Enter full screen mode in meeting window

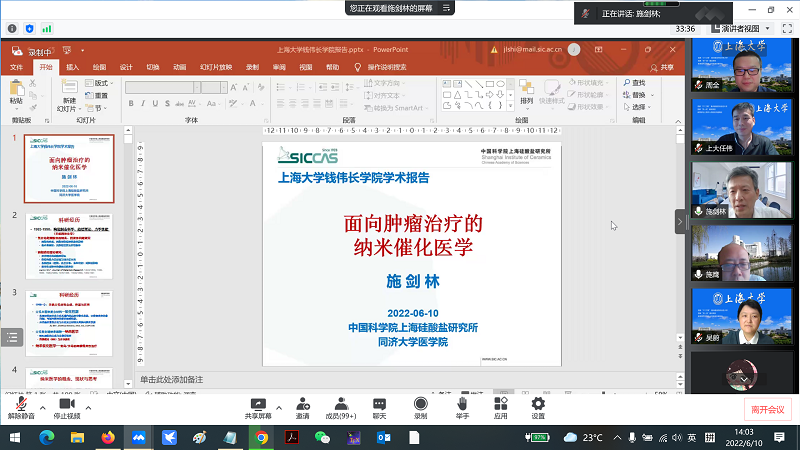pyautogui.click(x=787, y=29)
